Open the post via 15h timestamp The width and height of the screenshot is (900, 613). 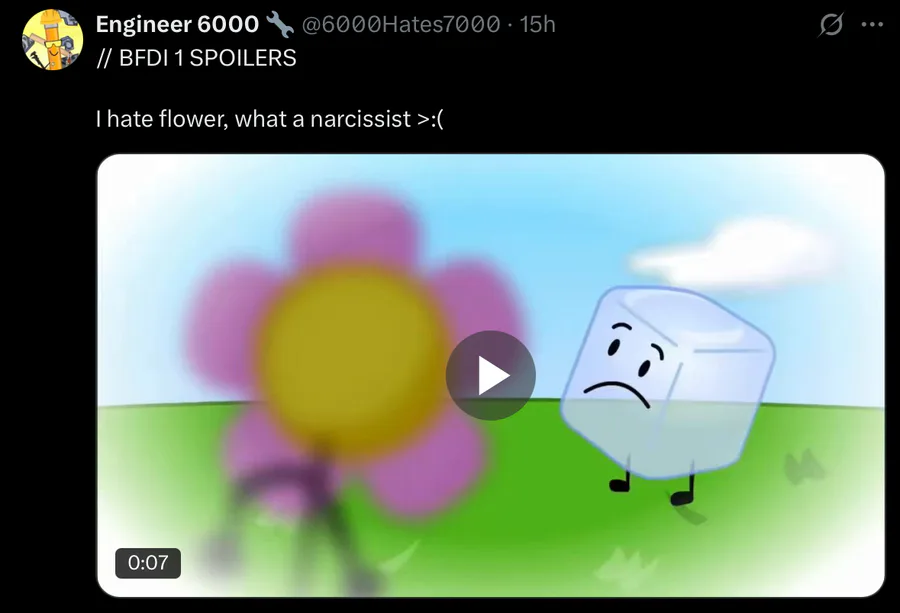(x=538, y=25)
